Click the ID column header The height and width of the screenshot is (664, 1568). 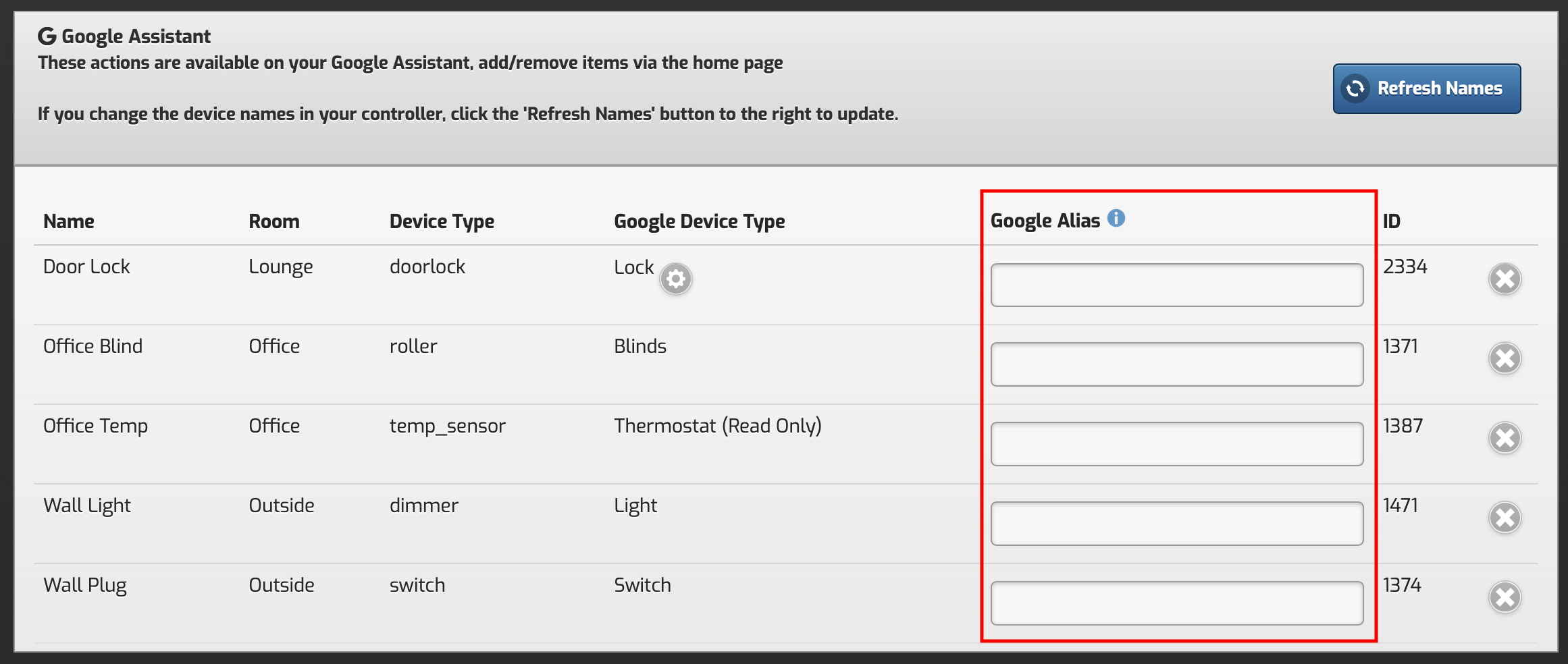[1392, 221]
